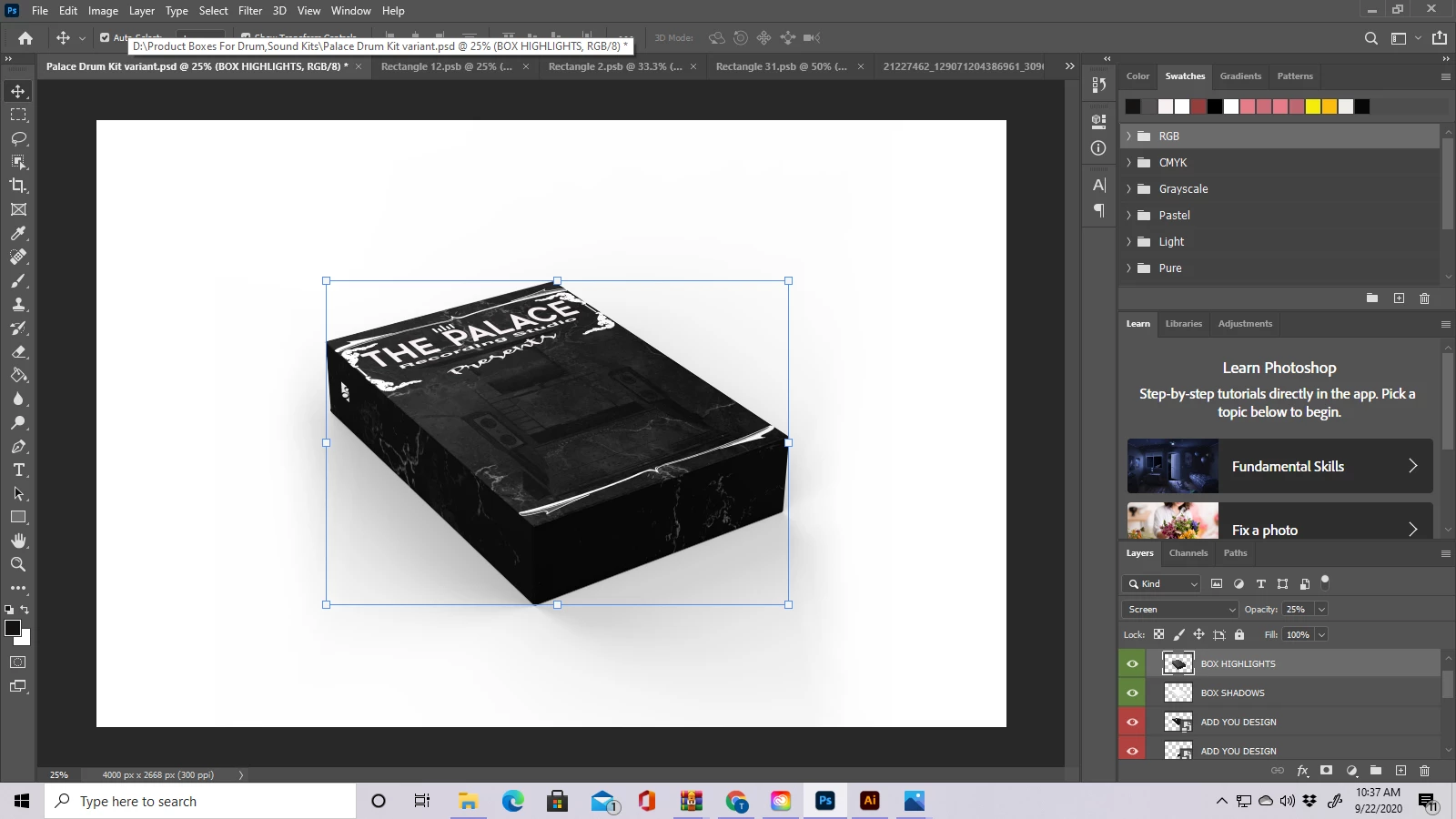
Task: Select the Clone Stamp tool
Action: [18, 304]
